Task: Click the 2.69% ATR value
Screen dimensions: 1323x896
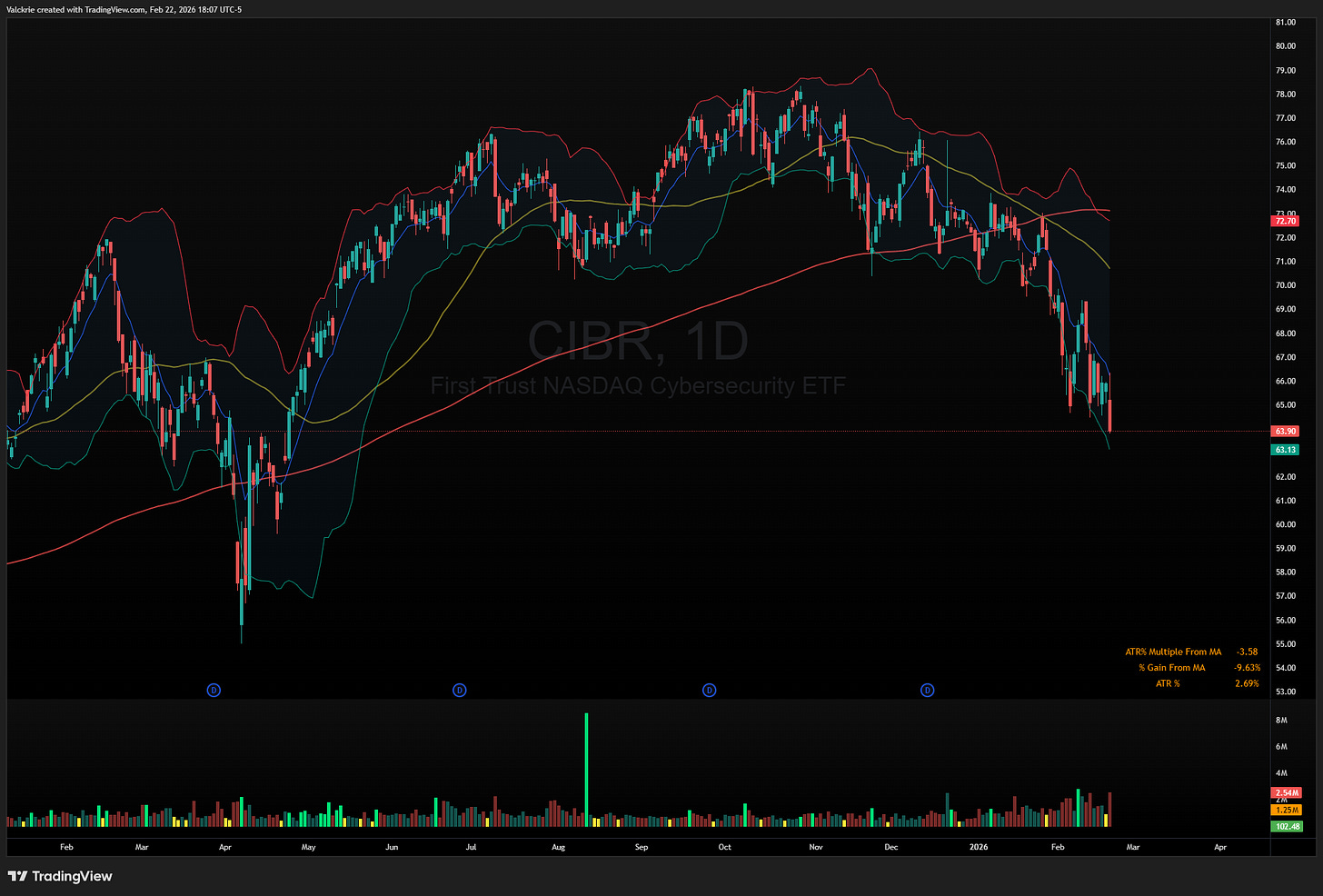Action: click(1247, 683)
